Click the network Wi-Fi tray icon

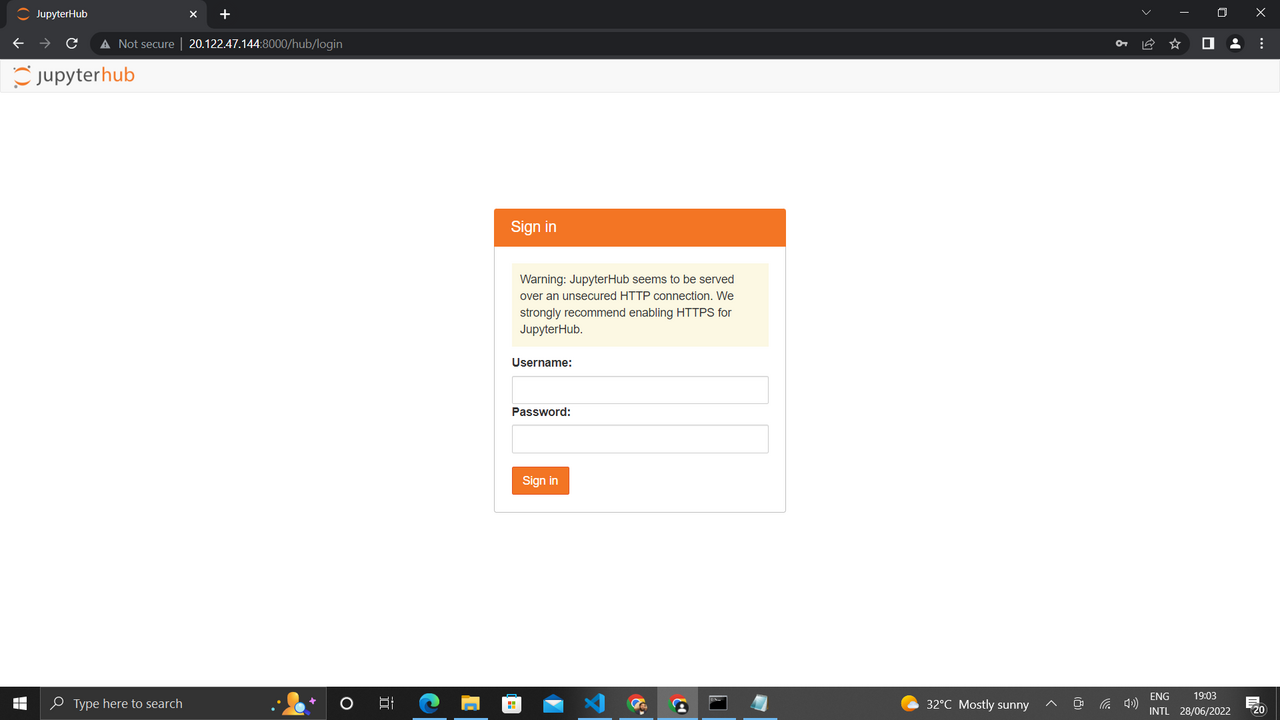[1105, 704]
